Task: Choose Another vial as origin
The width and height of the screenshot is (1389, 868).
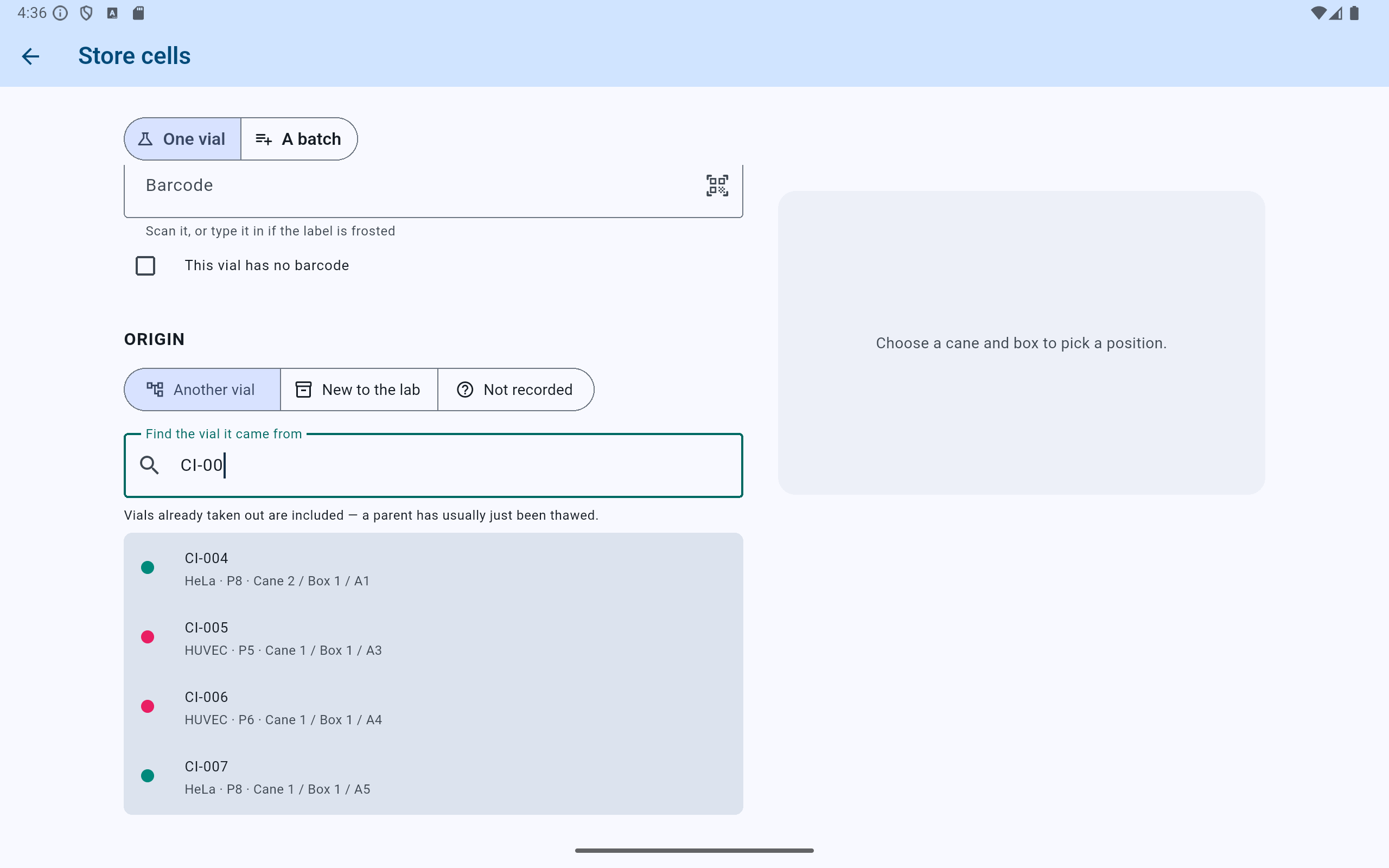Action: pyautogui.click(x=202, y=390)
